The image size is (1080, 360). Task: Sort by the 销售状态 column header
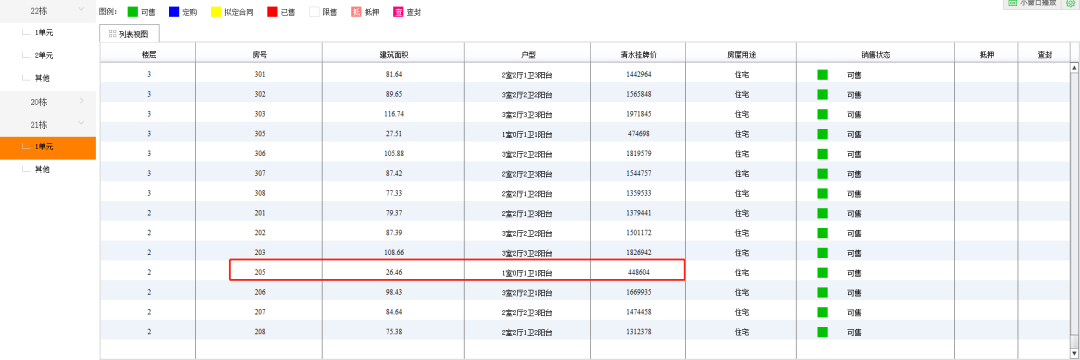(875, 53)
